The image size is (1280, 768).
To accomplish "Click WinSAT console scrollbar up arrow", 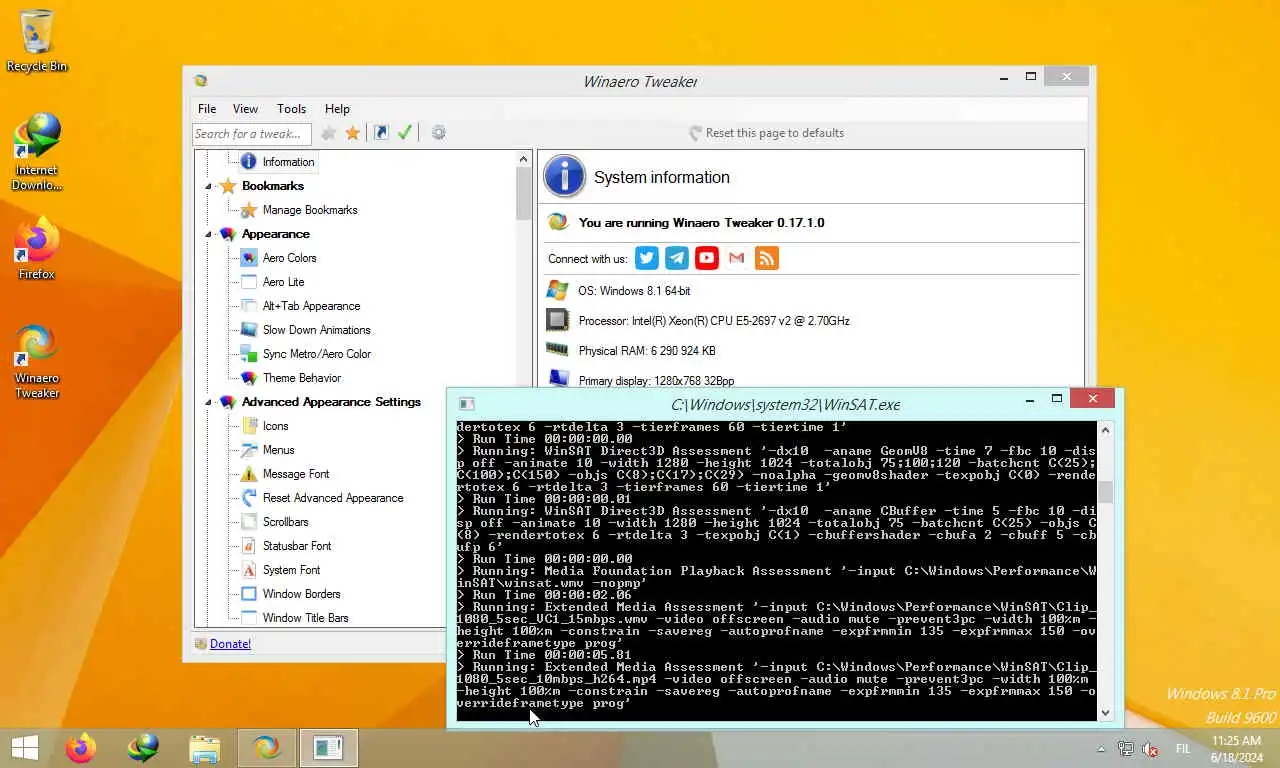I will [x=1105, y=430].
